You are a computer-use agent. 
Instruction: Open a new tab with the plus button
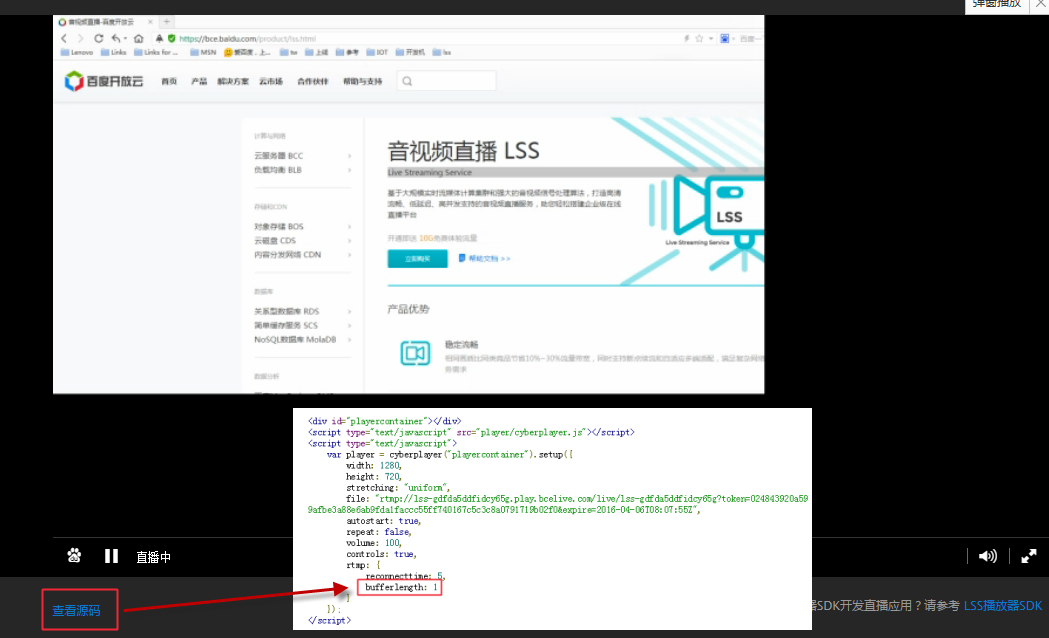click(167, 22)
